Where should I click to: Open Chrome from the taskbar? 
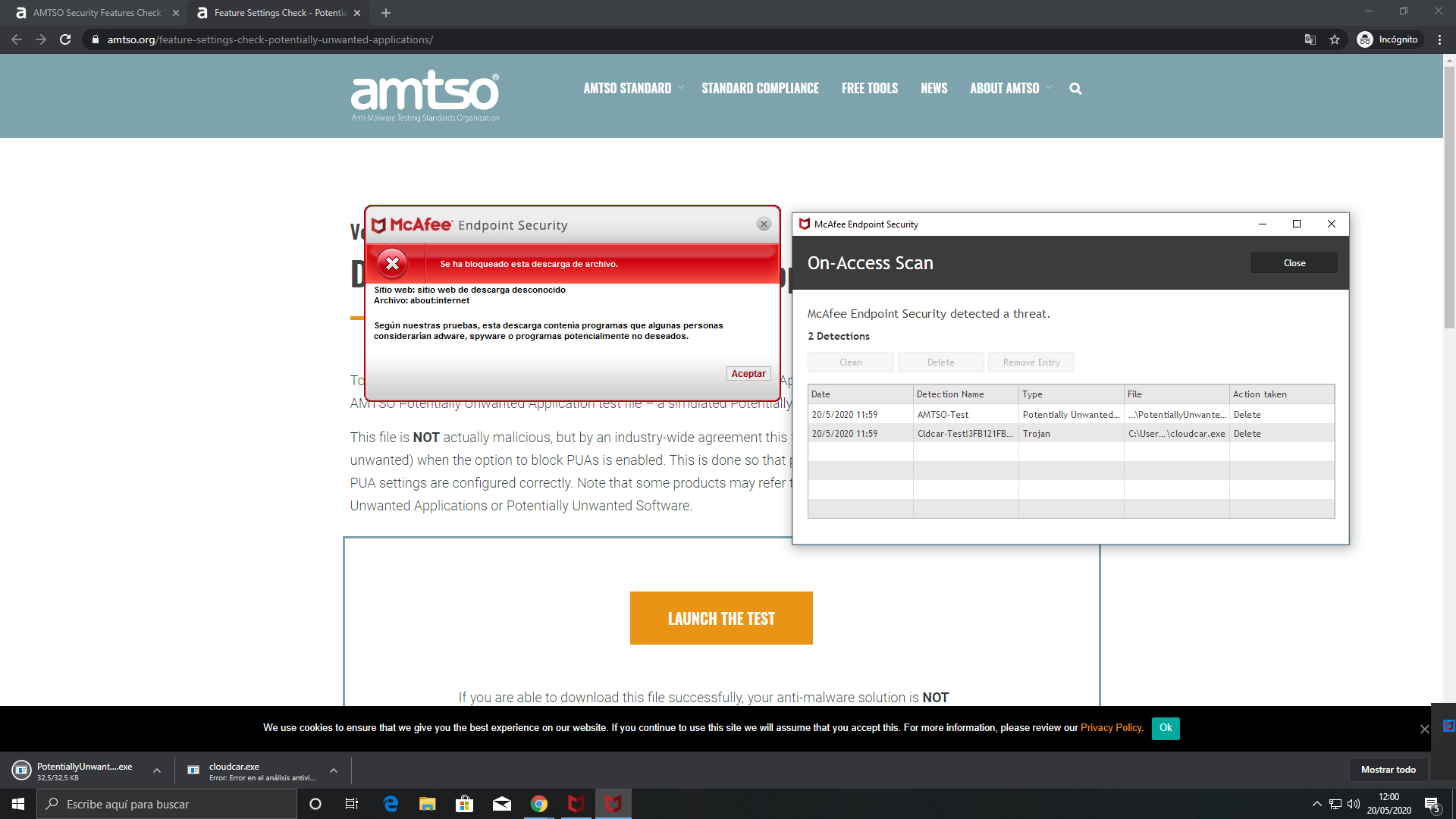(x=539, y=804)
